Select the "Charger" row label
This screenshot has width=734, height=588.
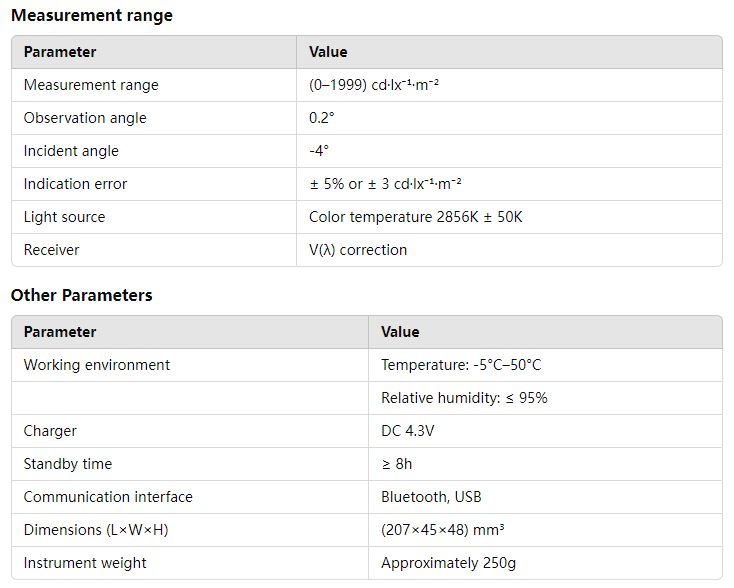pos(50,431)
